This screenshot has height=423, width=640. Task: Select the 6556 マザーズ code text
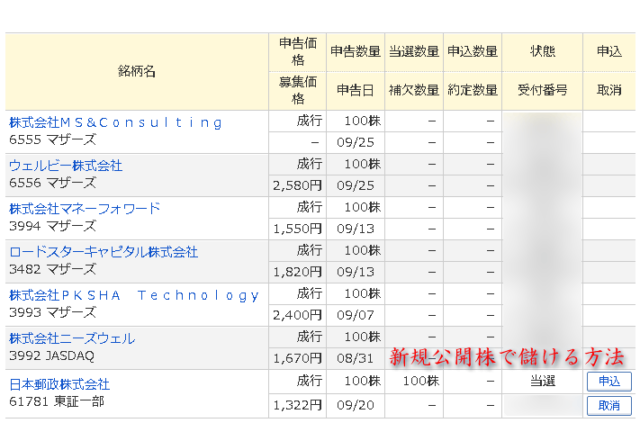[x=53, y=183]
